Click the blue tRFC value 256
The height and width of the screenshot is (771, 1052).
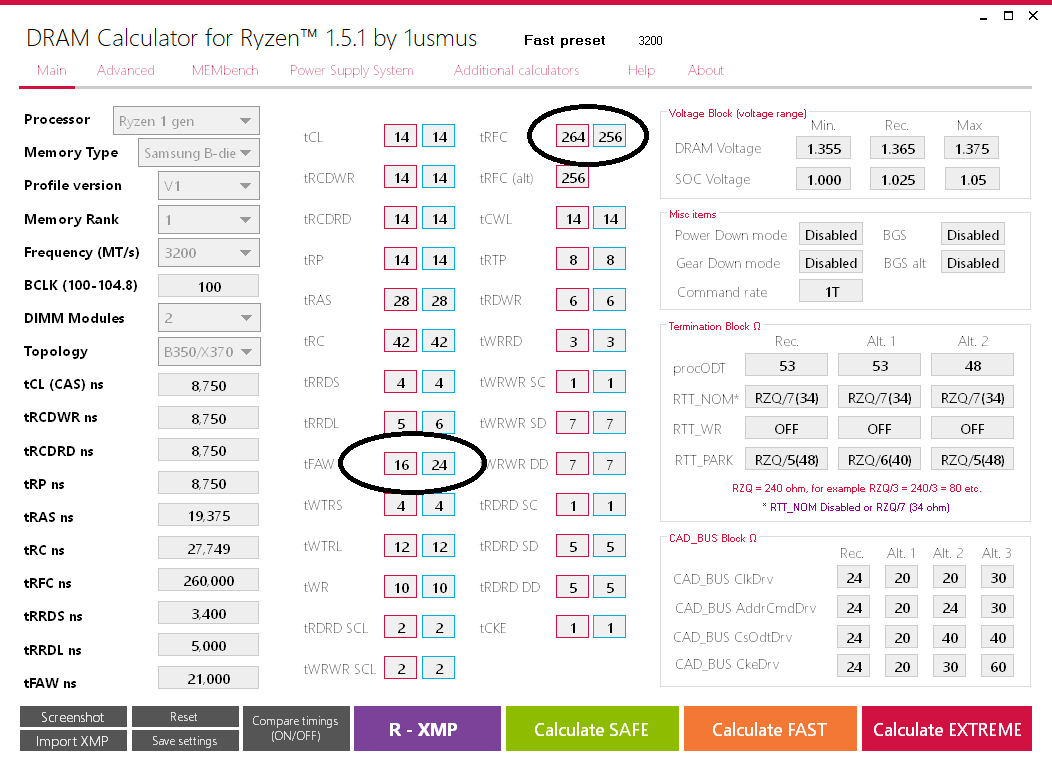point(610,136)
